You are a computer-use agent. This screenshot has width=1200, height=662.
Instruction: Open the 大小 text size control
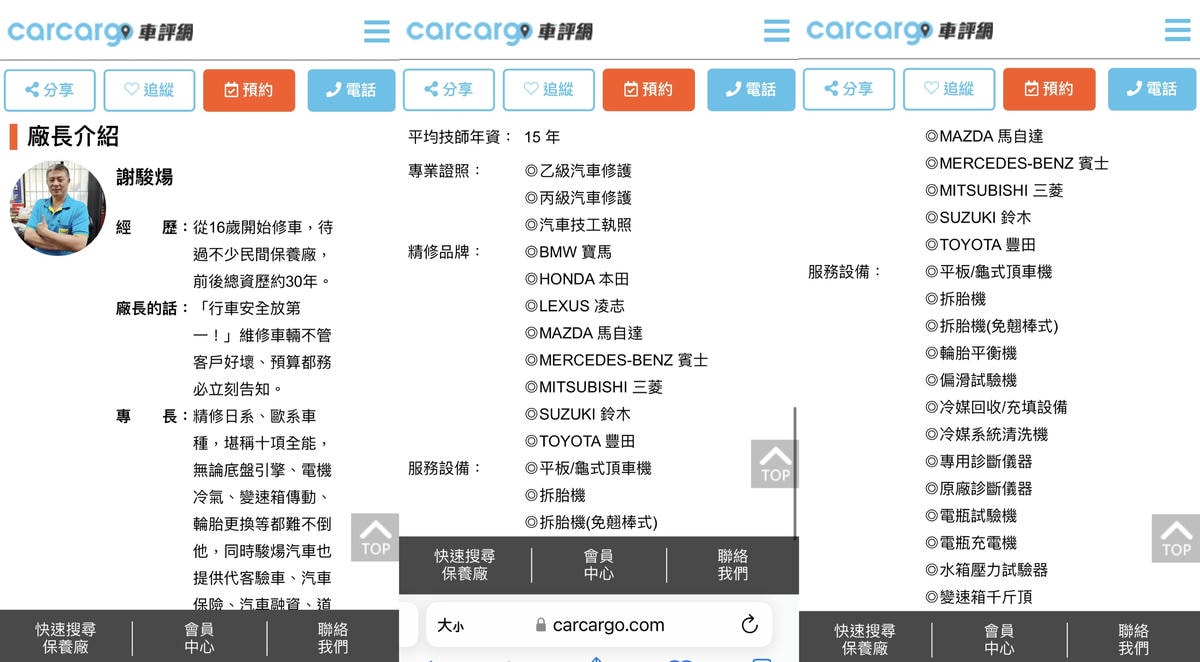[450, 625]
